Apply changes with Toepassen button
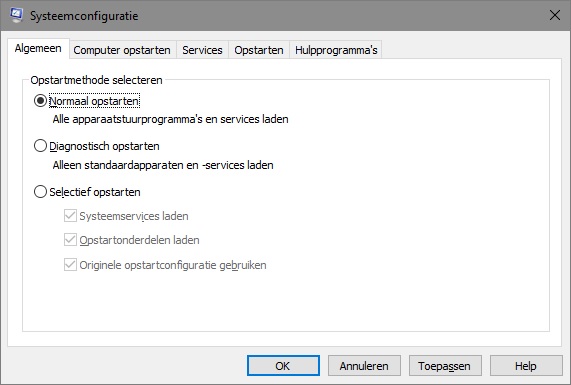Screen dimensions: 571x385 coord(445,366)
